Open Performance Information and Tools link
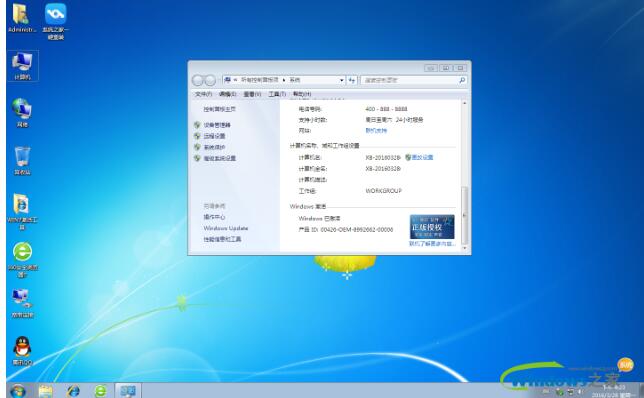 pos(222,239)
